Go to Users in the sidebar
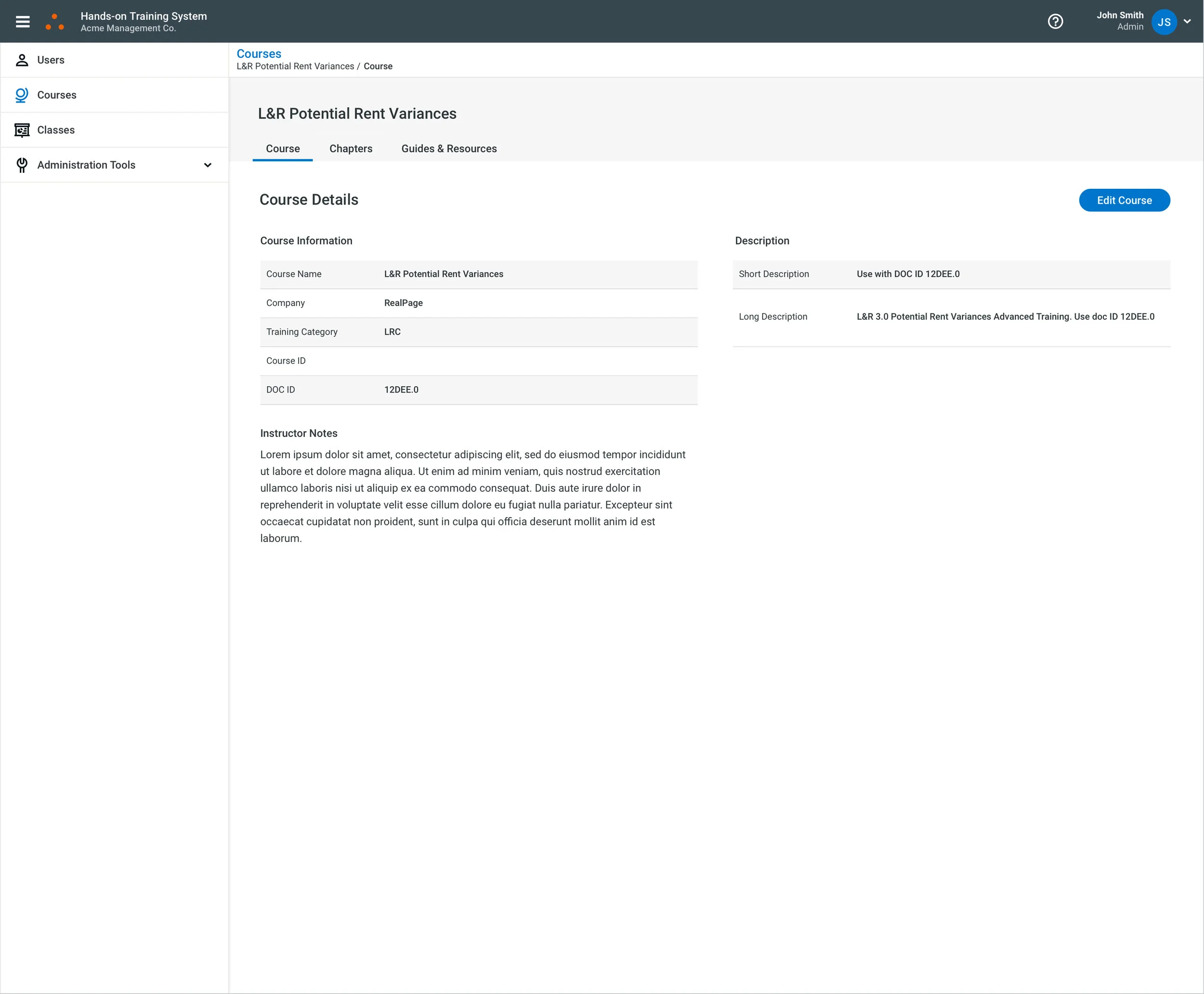This screenshot has width=1204, height=994. [x=51, y=60]
